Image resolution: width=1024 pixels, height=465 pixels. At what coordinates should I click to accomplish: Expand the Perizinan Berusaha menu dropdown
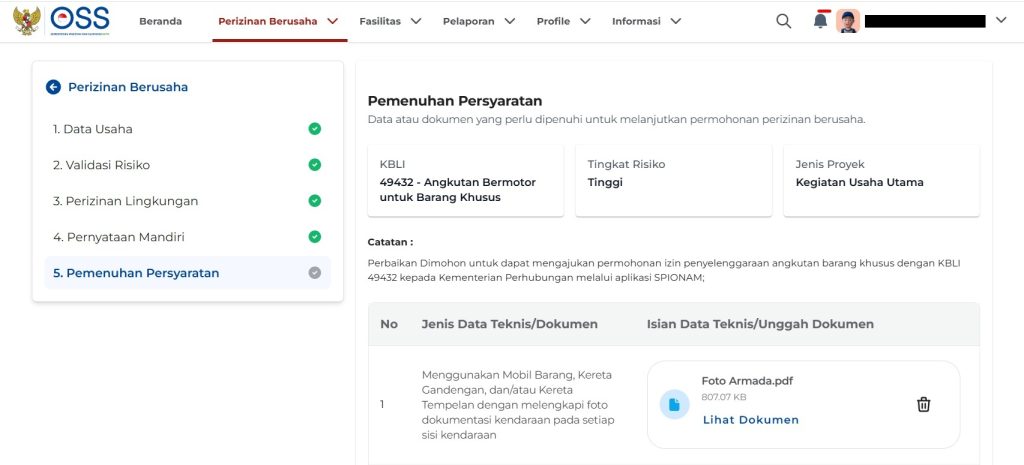(x=332, y=21)
